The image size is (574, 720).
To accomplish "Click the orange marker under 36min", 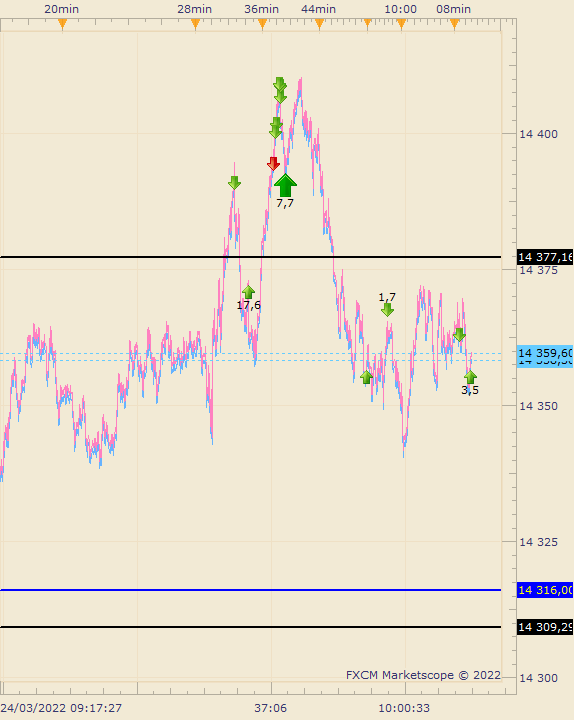I will (262, 25).
